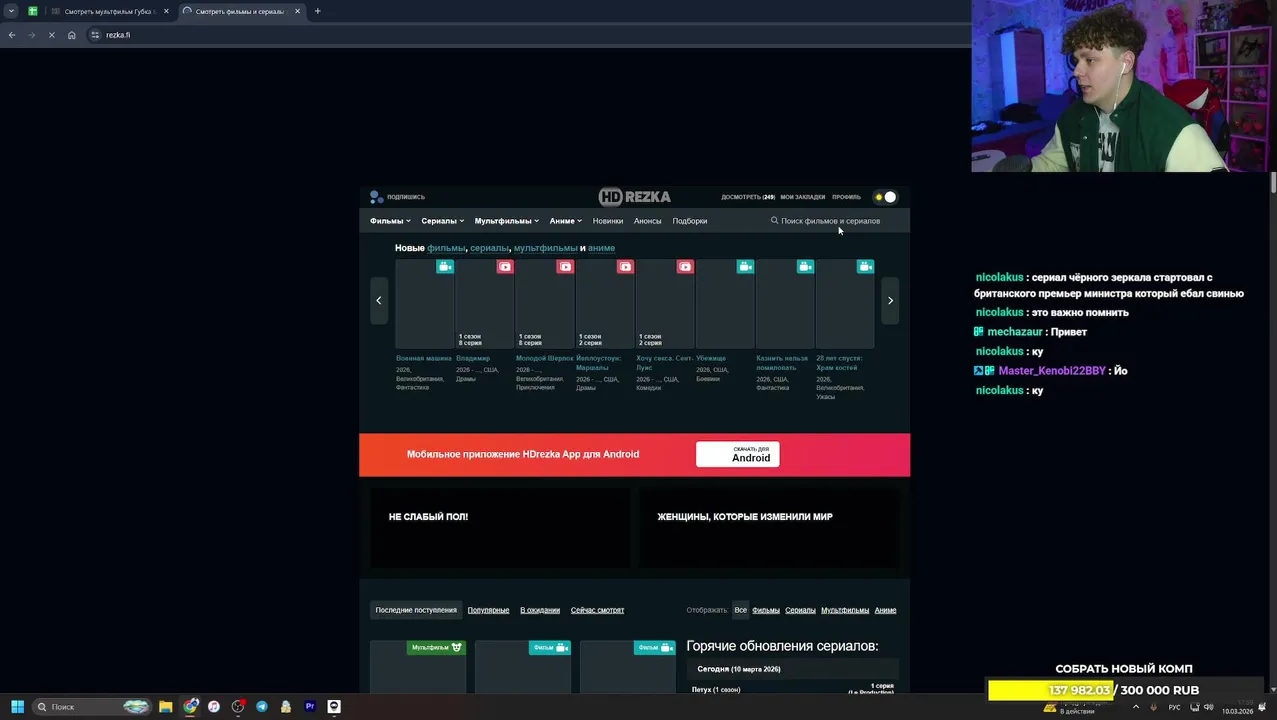Open the Досмотреть (249) link
1277x720 pixels.
point(748,197)
